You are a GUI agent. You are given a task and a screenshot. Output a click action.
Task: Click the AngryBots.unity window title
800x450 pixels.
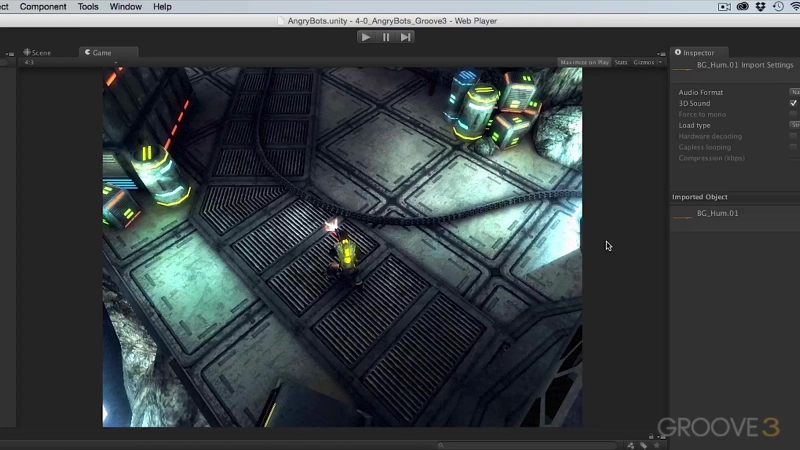point(392,21)
